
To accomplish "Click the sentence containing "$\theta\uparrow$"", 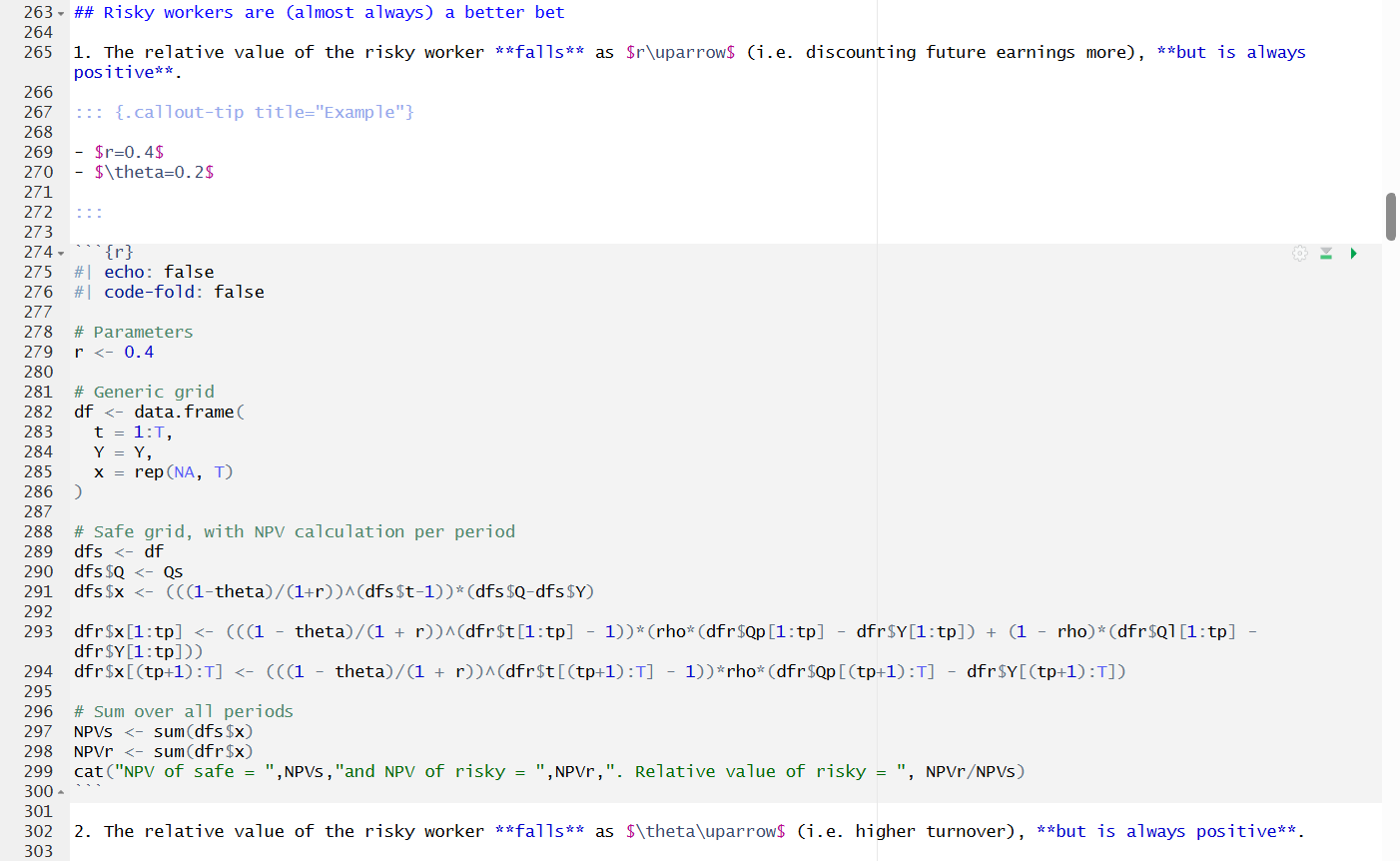I will click(689, 831).
